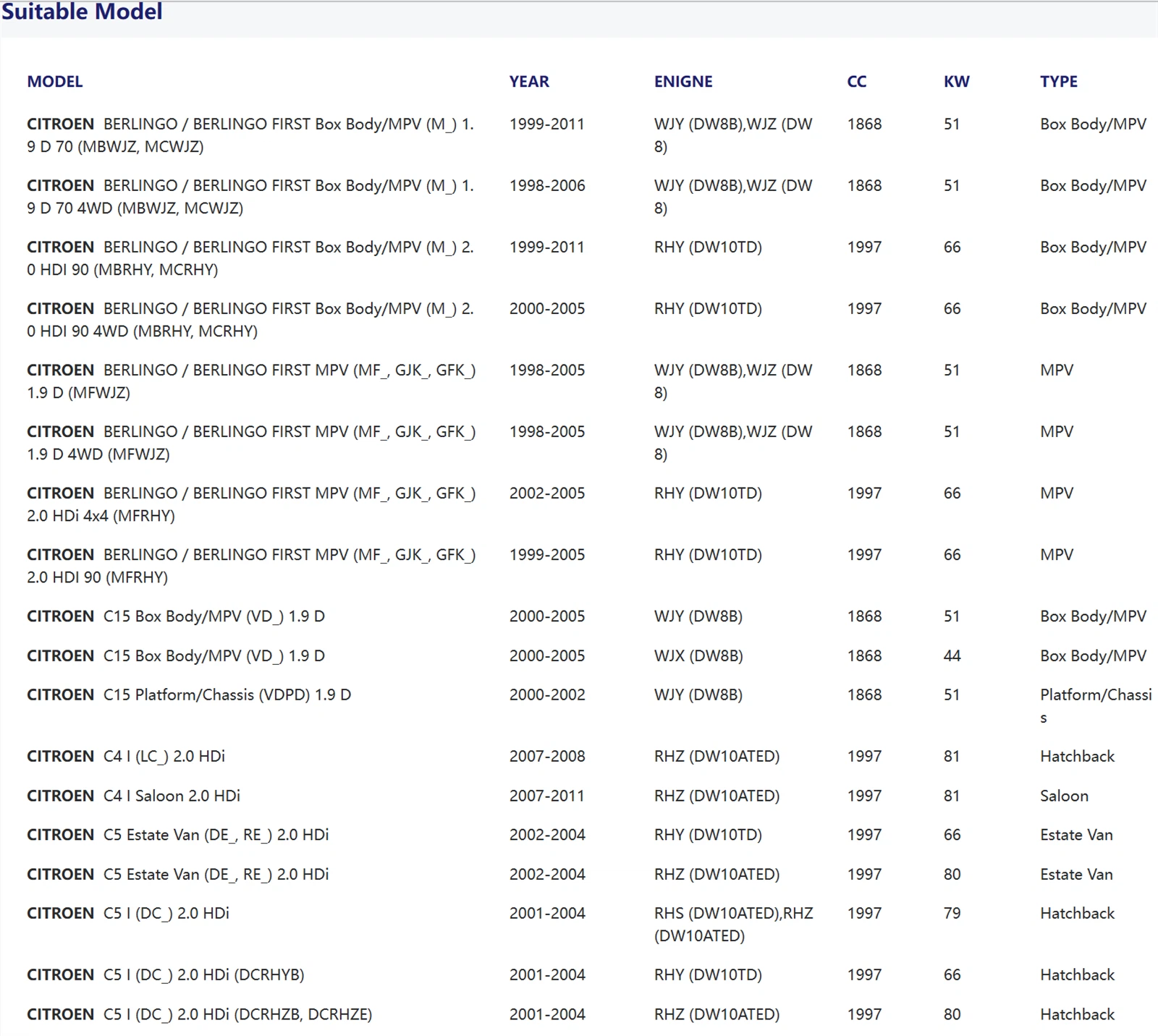Viewport: 1158px width, 1036px height.
Task: Select model C5 I (DC_) 2.0 HDi 79 KW
Action: pos(128,914)
